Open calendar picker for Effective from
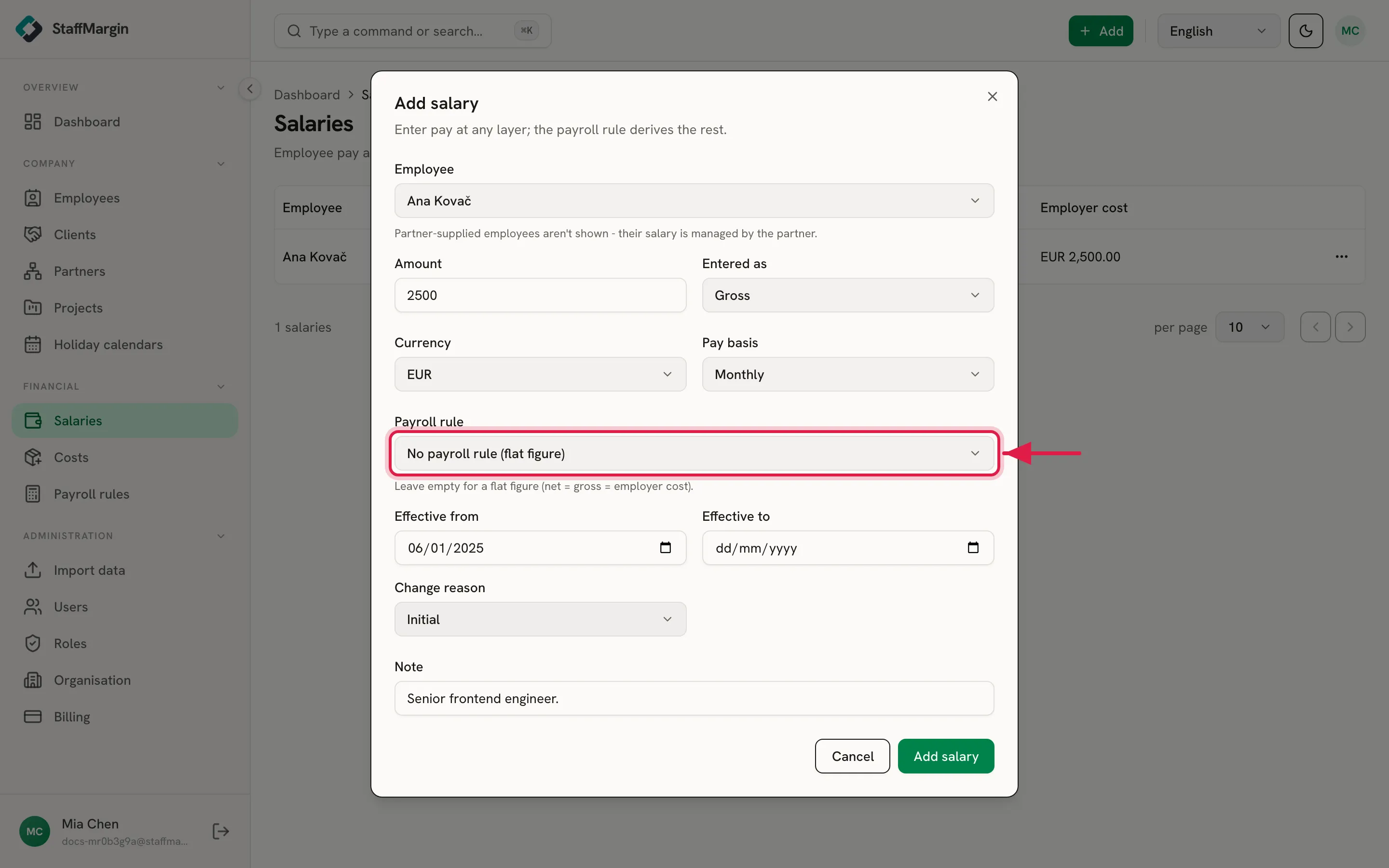1389x868 pixels. (665, 548)
